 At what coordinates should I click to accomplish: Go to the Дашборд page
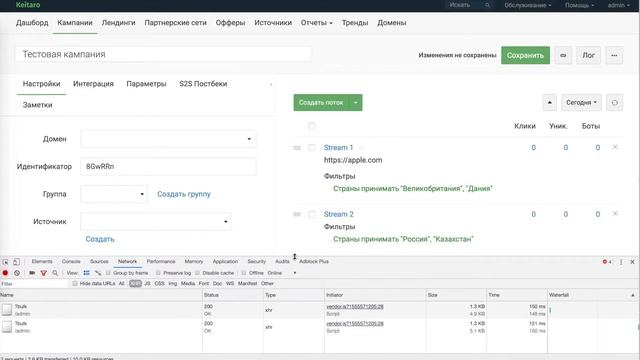coord(32,23)
